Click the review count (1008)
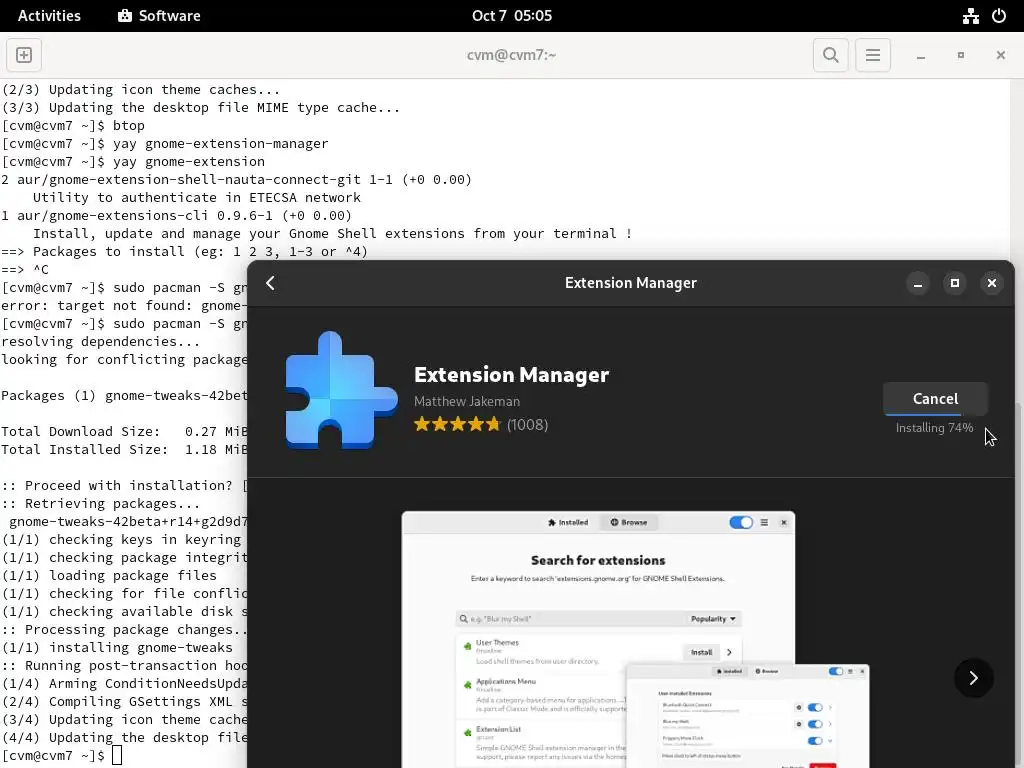This screenshot has height=768, width=1024. click(x=528, y=424)
